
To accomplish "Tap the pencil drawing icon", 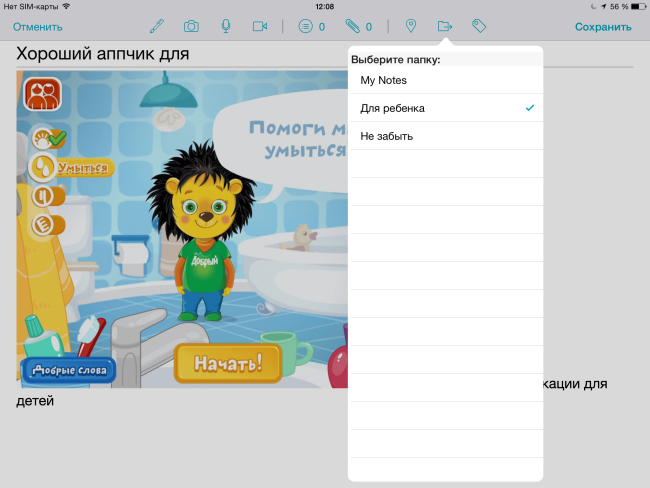I will click(157, 27).
